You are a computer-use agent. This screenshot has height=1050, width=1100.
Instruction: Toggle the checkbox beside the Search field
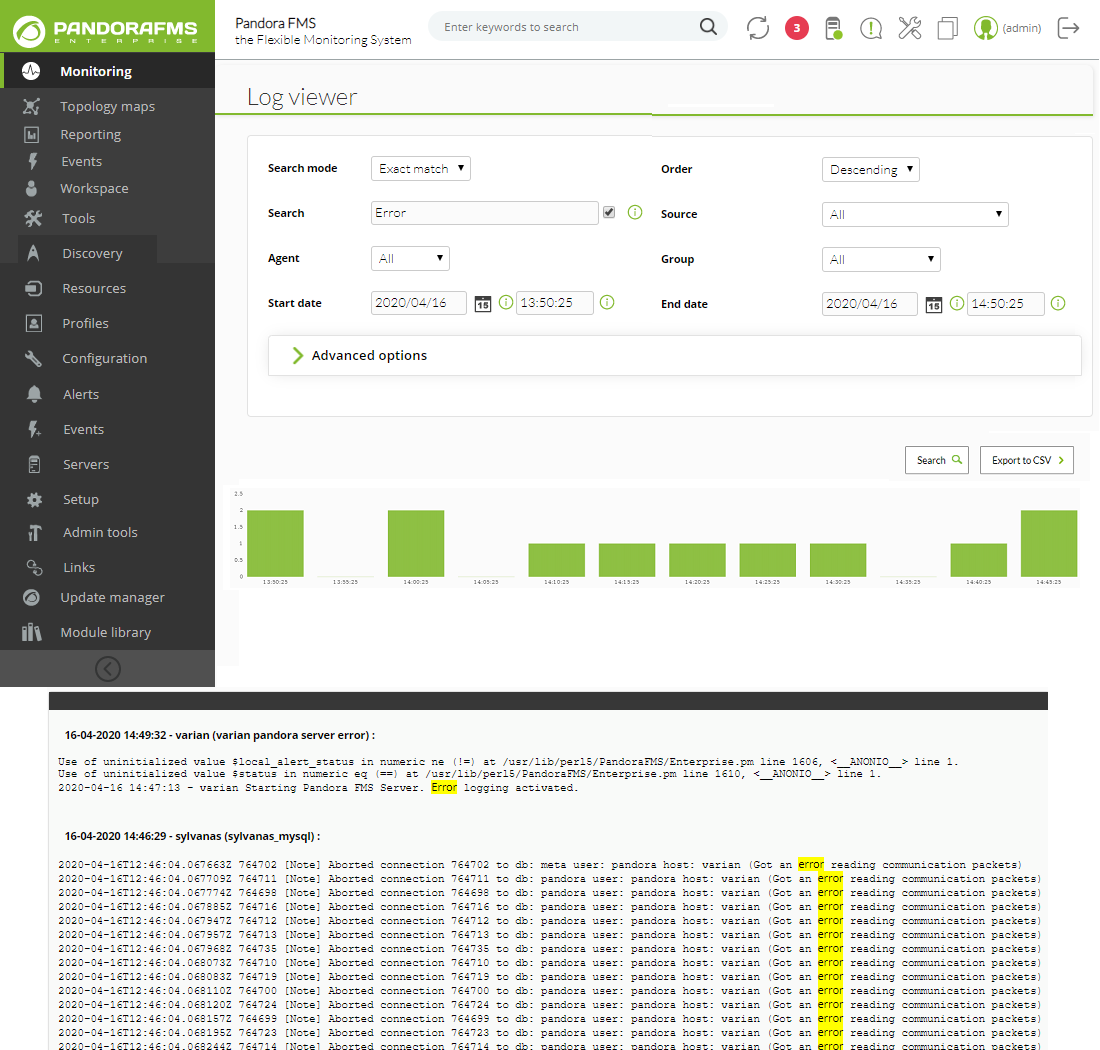(609, 212)
